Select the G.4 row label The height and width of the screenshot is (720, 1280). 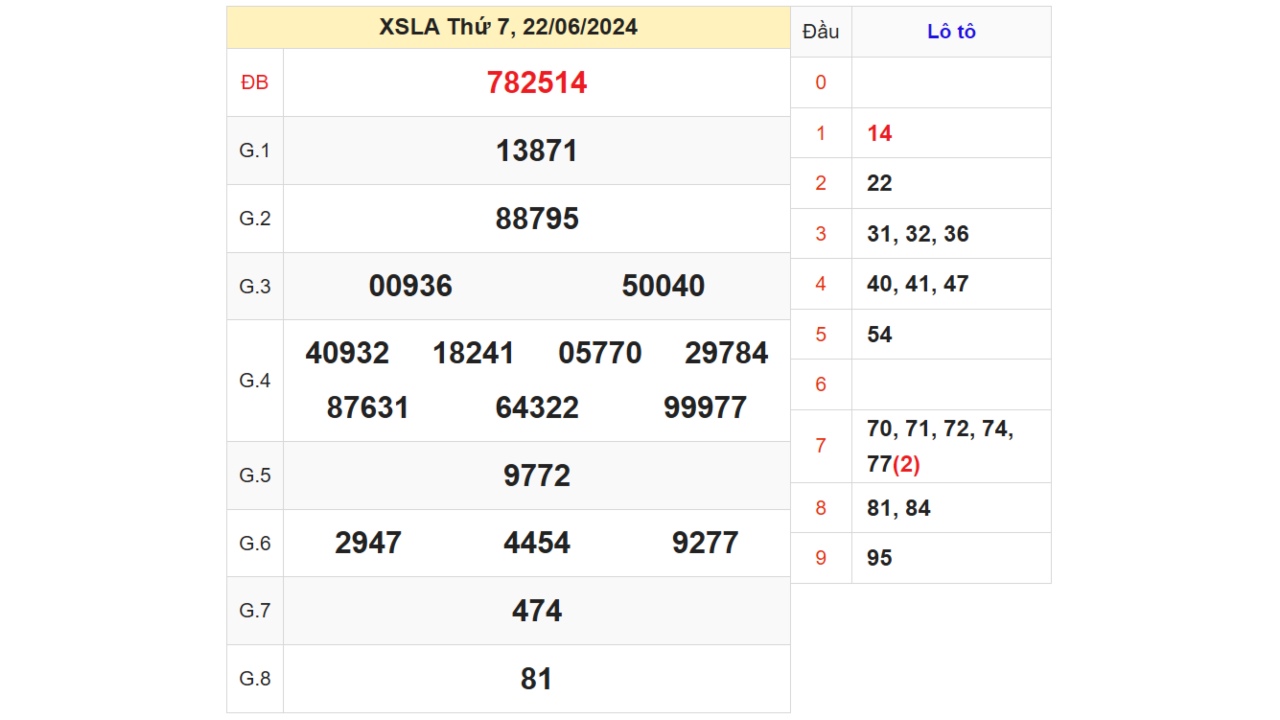tap(255, 380)
